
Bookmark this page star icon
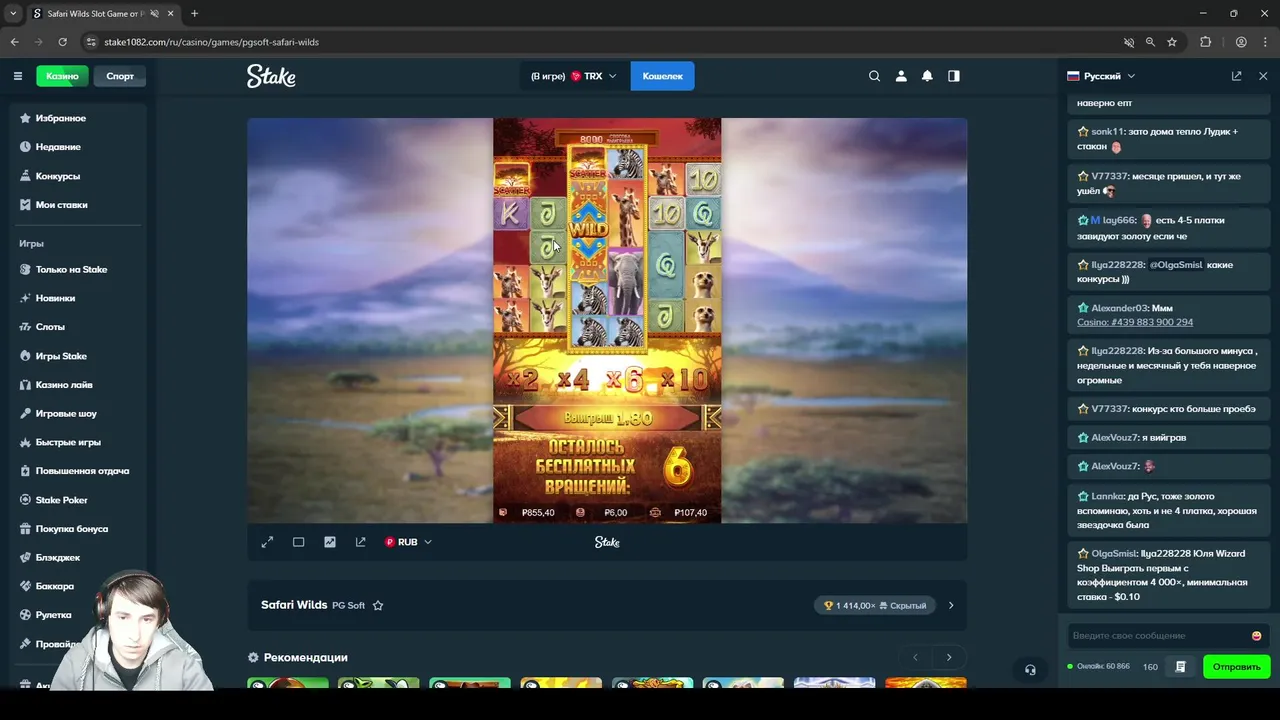point(1172,42)
